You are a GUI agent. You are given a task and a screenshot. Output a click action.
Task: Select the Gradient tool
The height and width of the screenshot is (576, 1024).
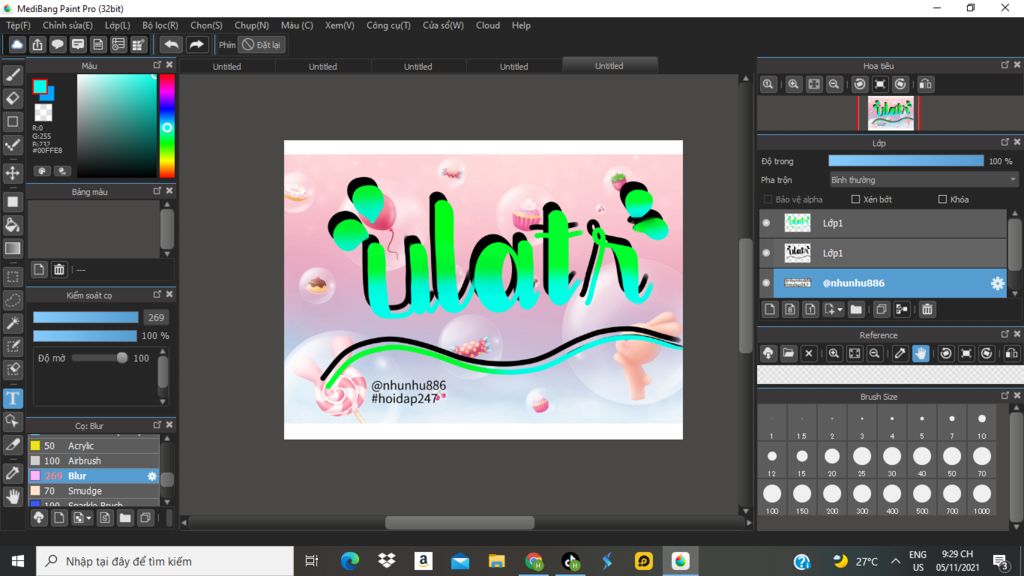pyautogui.click(x=12, y=248)
